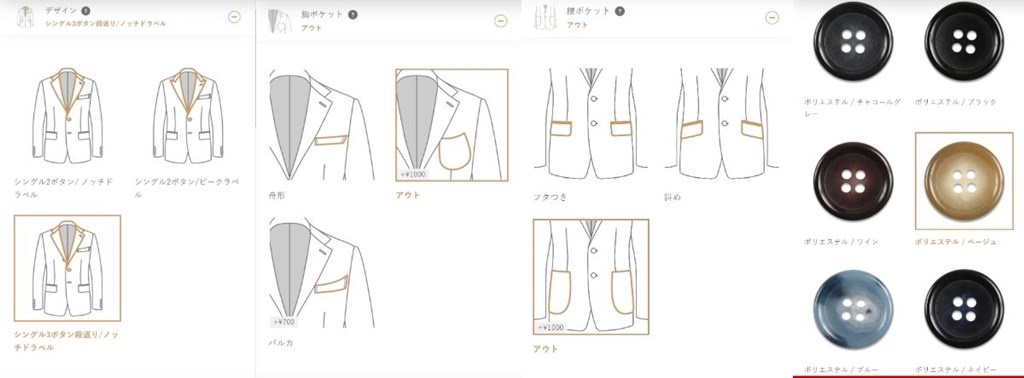Image resolution: width=1024 pixels, height=378 pixels.
Task: Collapse the デザイン section with minus icon
Action: 234,17
